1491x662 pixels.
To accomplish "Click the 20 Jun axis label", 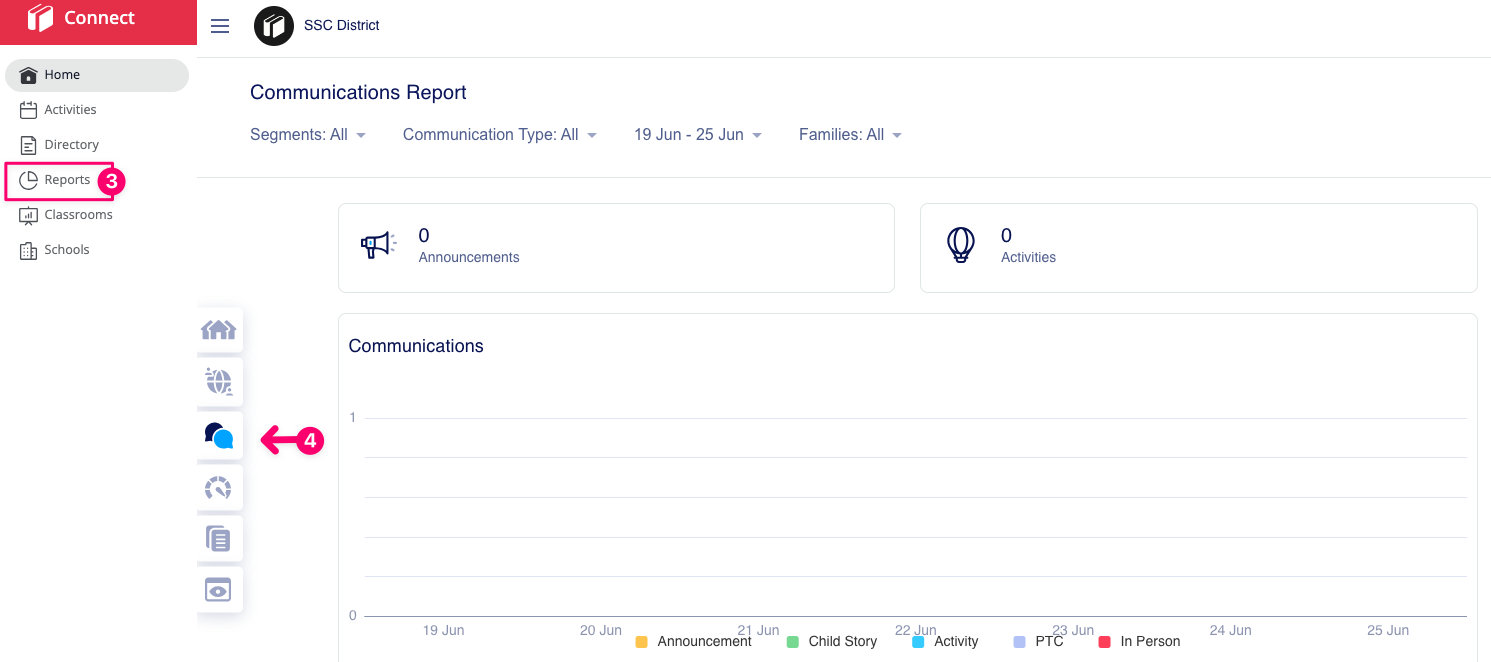I will point(601,630).
